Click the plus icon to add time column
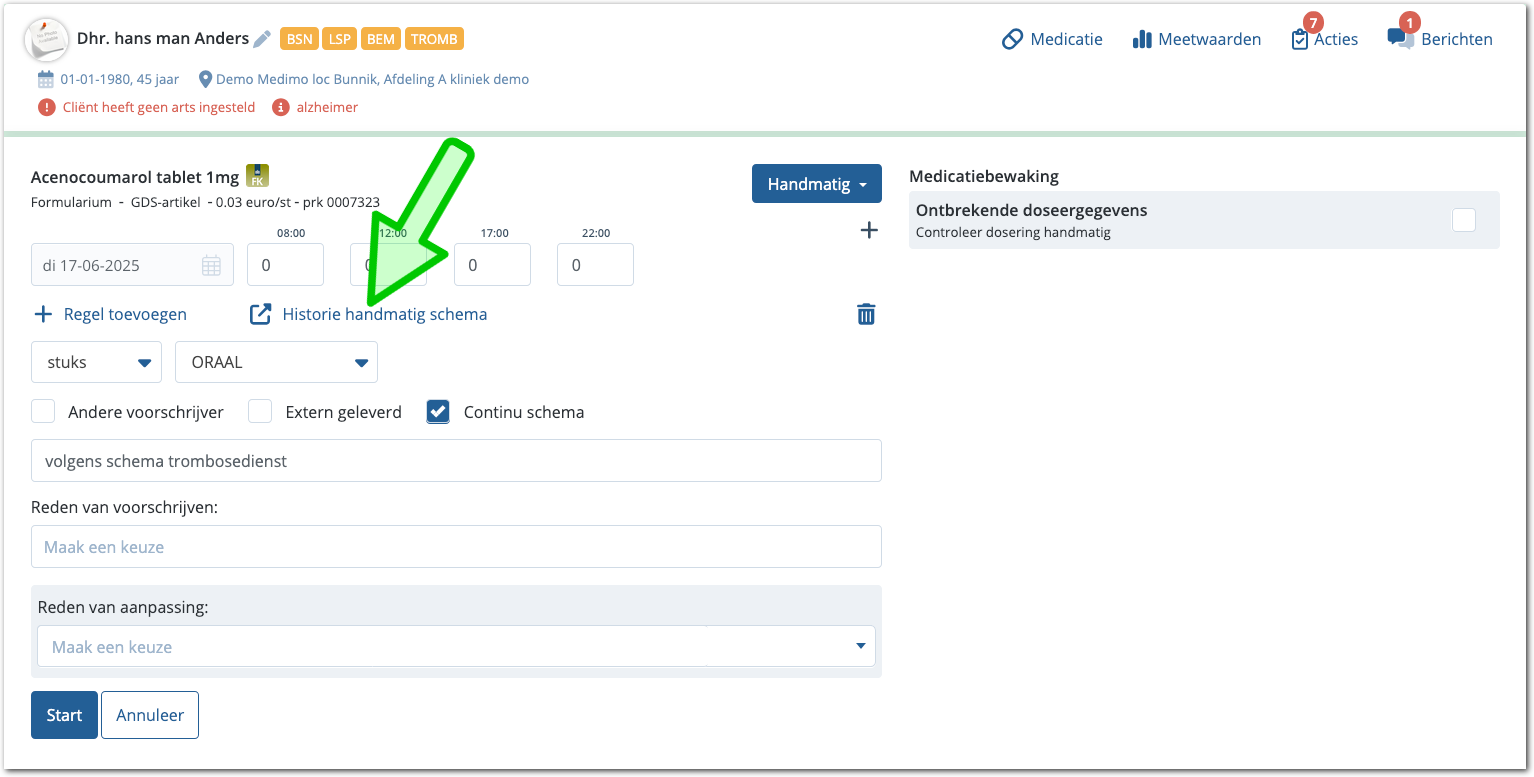The height and width of the screenshot is (777, 1534). tap(869, 231)
